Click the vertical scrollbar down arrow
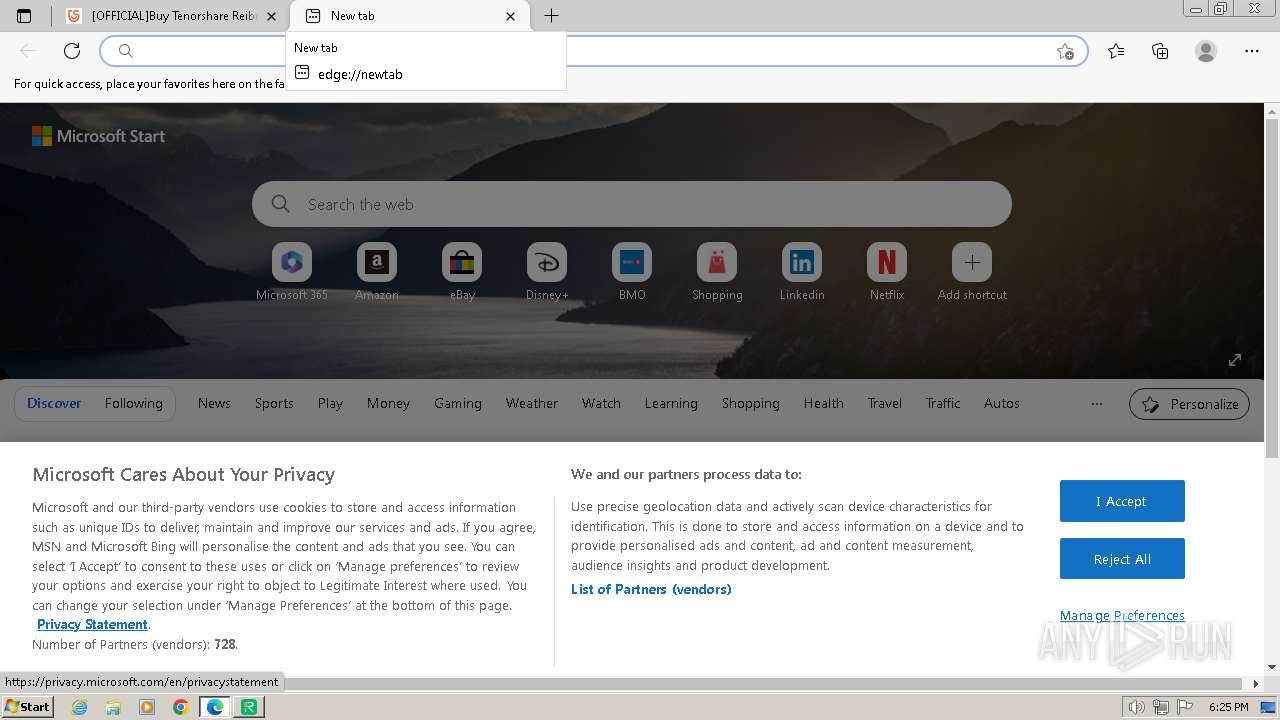This screenshot has width=1280, height=720. [1272, 667]
